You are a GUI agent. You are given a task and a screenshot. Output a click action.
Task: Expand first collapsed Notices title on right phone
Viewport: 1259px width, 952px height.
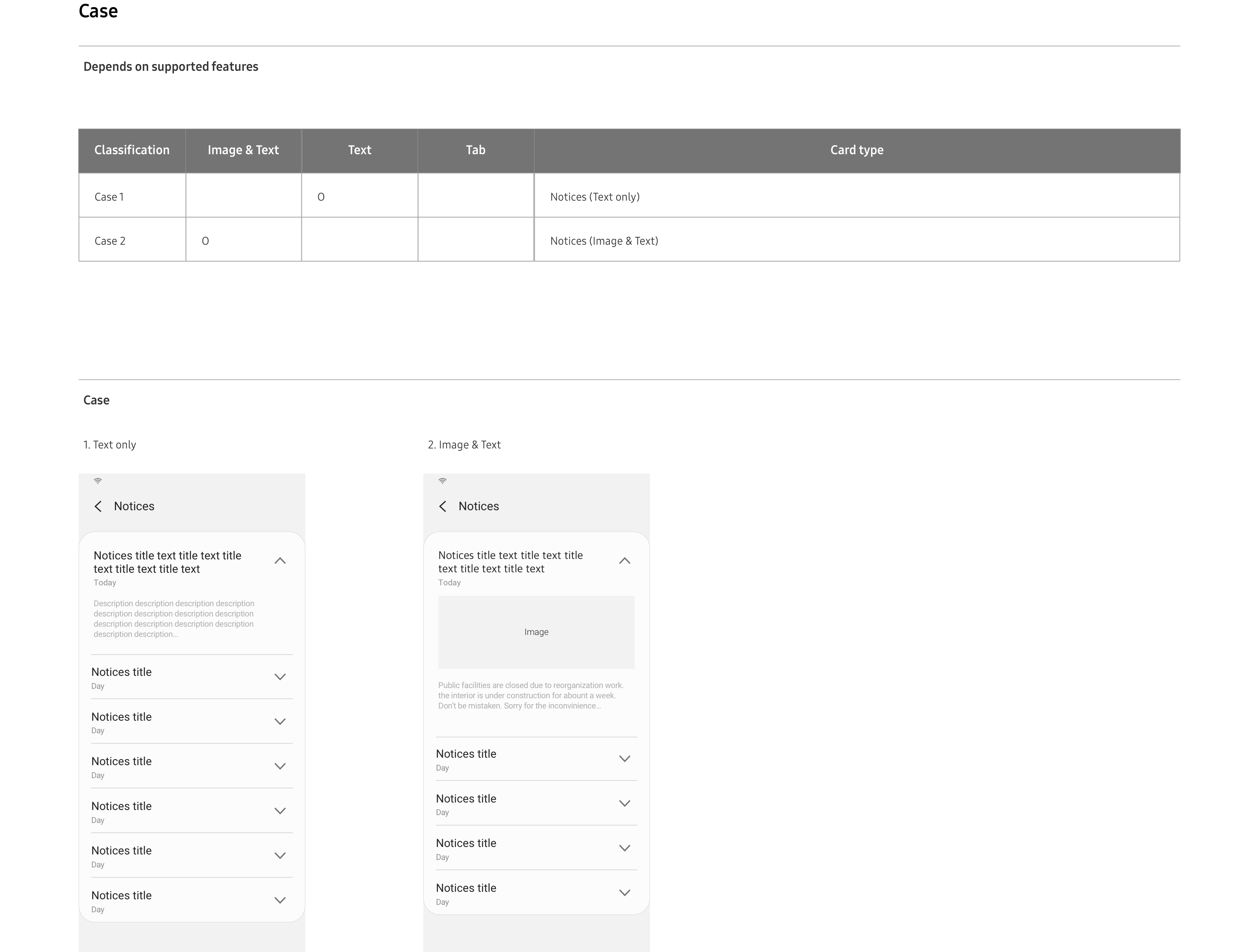[x=624, y=759]
